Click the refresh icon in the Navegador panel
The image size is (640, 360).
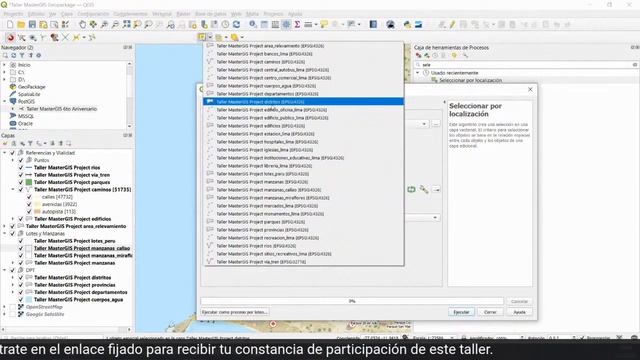(13, 56)
